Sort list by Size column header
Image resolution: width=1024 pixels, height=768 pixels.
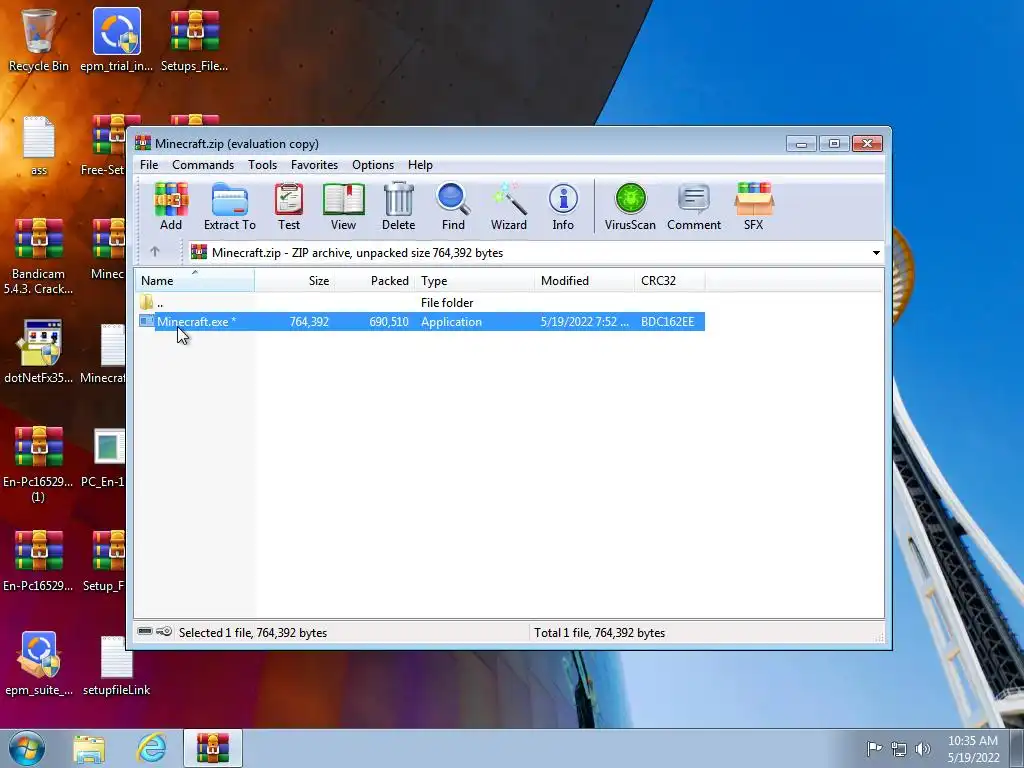[x=294, y=281]
